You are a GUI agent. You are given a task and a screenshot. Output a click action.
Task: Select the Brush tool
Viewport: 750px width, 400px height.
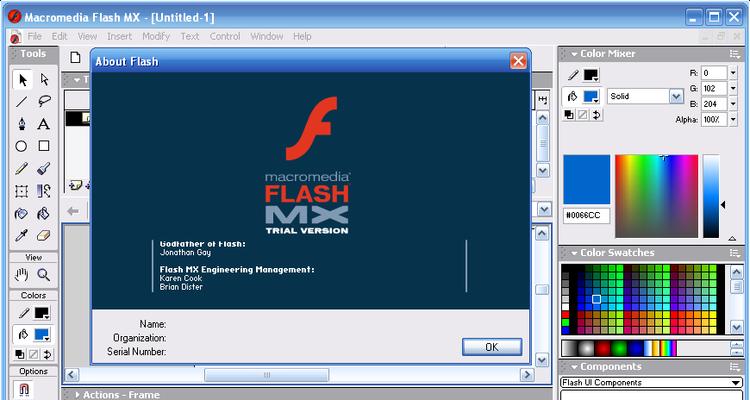[x=44, y=168]
